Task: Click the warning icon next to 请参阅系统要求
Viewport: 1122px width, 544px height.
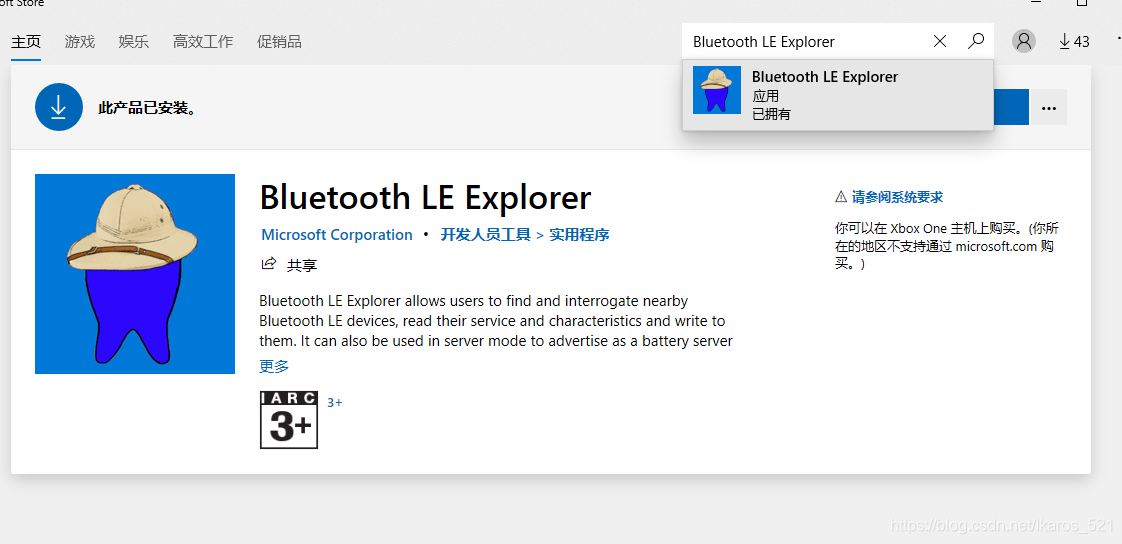Action: (841, 197)
